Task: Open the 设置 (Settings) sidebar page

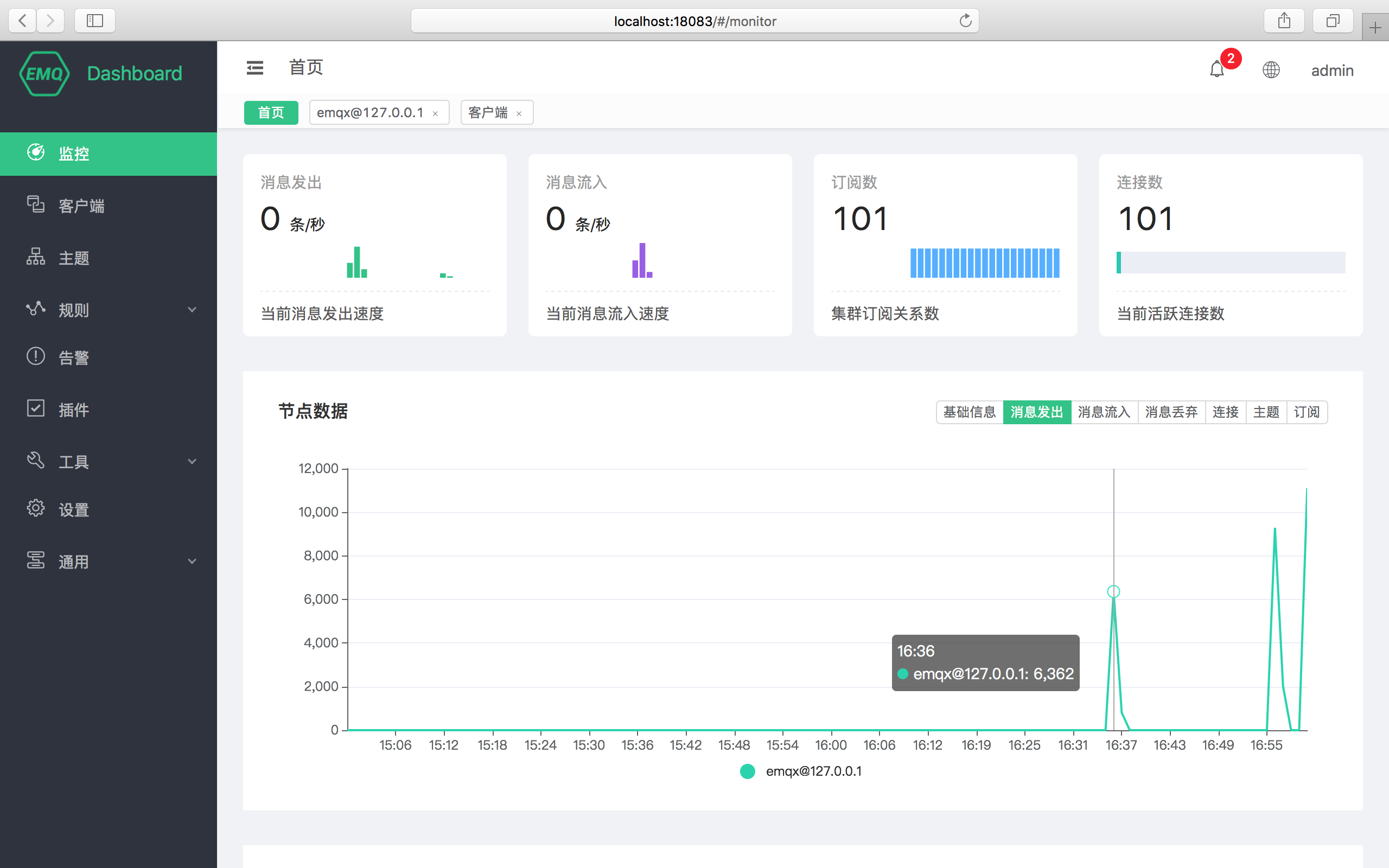Action: 73,509
